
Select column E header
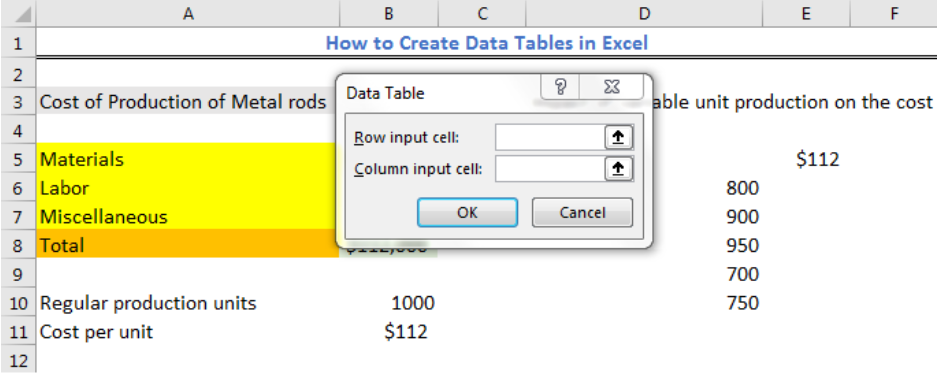806,14
